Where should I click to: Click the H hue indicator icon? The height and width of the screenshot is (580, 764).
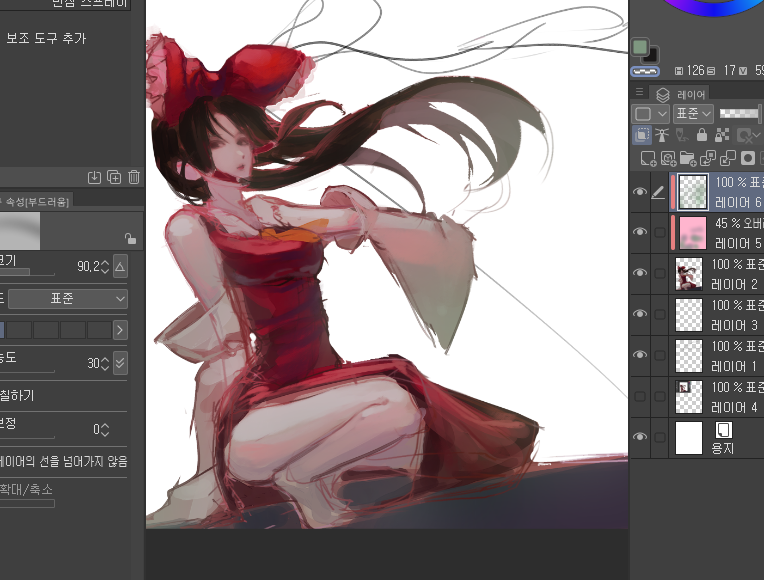coord(679,71)
